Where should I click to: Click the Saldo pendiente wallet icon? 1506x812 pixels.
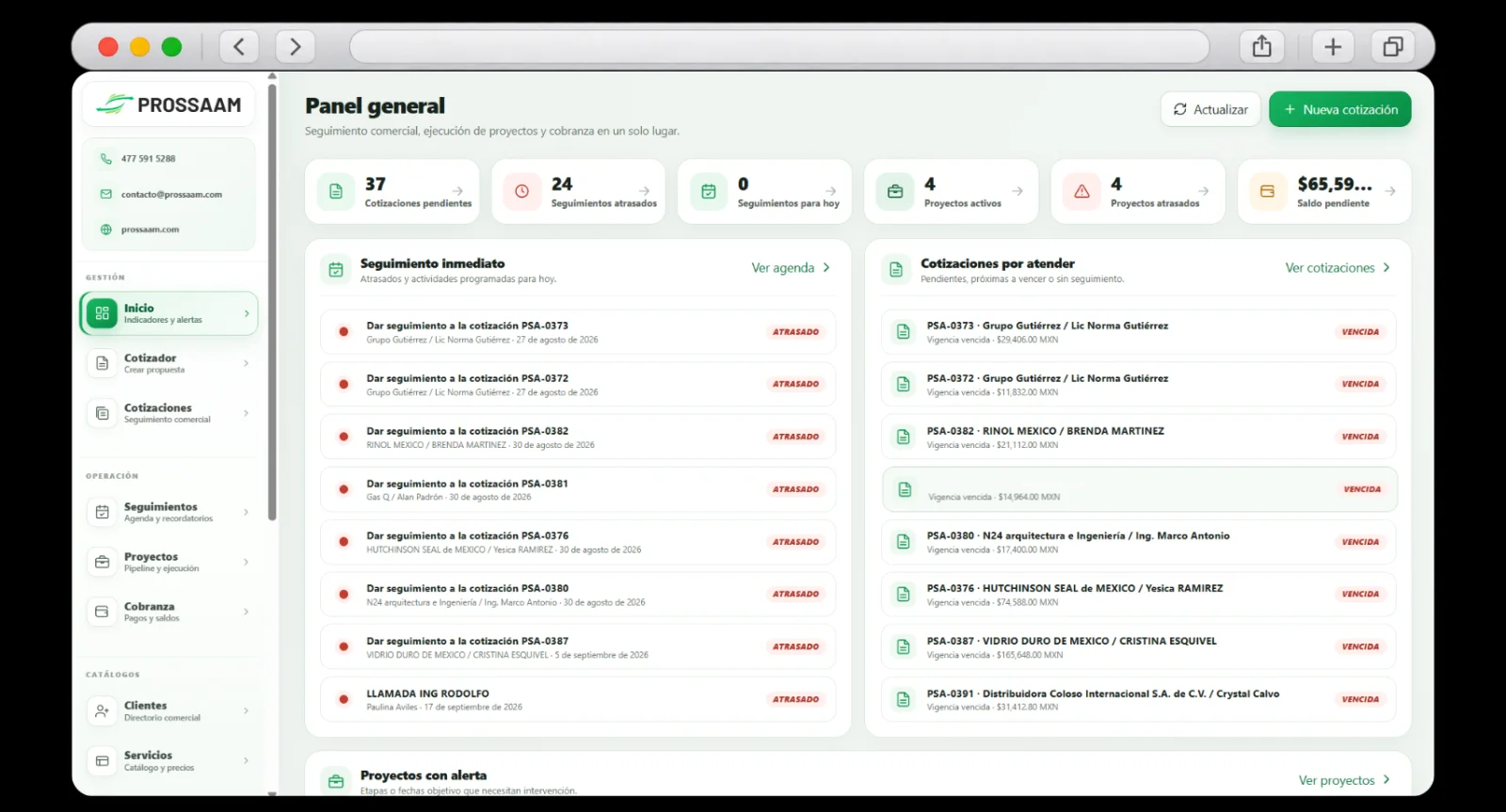click(1268, 191)
